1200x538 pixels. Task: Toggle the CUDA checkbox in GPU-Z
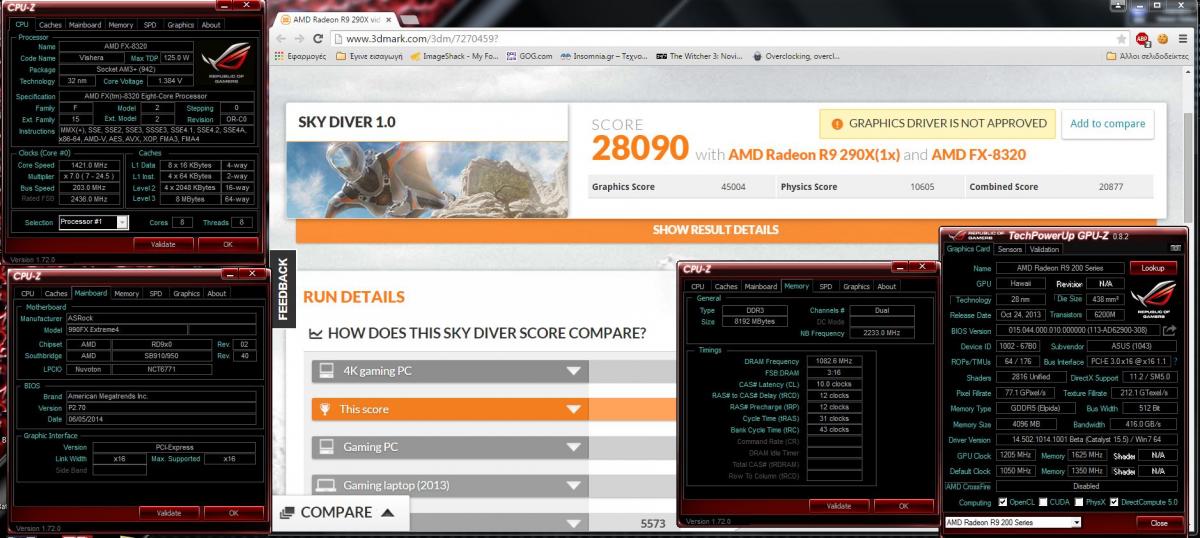1044,502
